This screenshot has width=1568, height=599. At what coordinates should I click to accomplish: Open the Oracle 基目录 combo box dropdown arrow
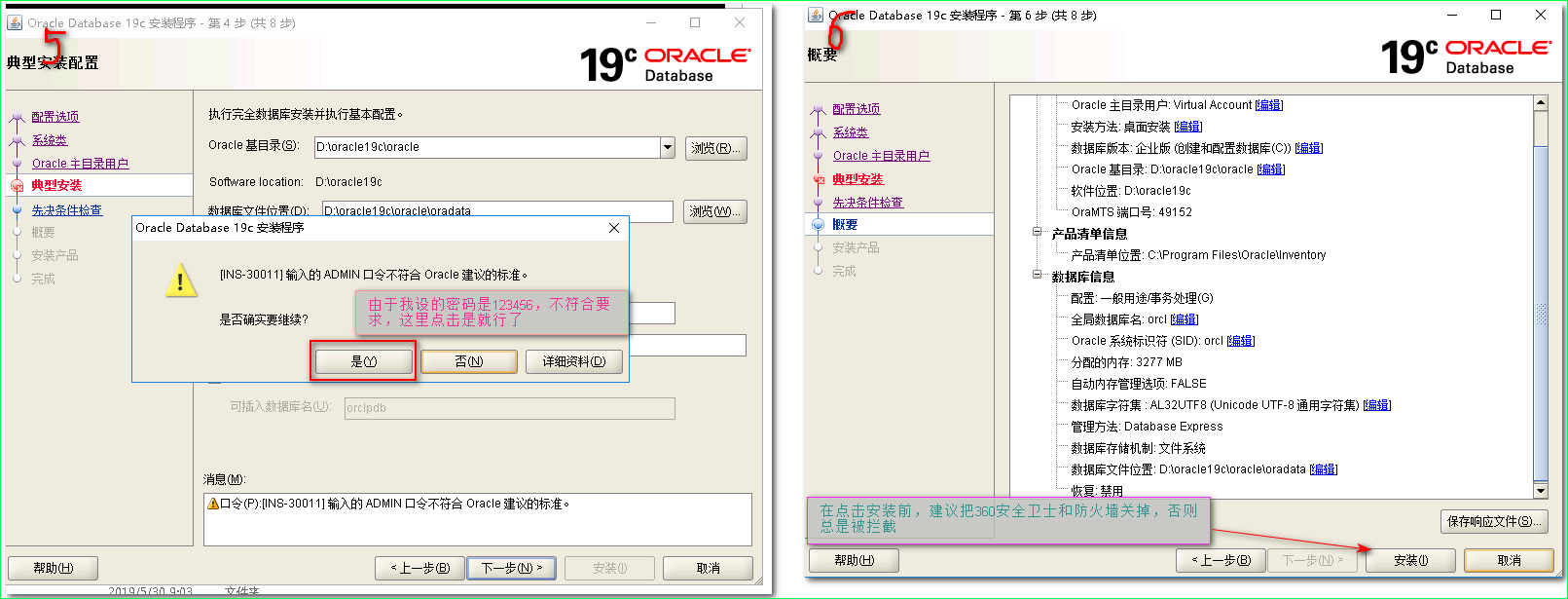pos(668,147)
